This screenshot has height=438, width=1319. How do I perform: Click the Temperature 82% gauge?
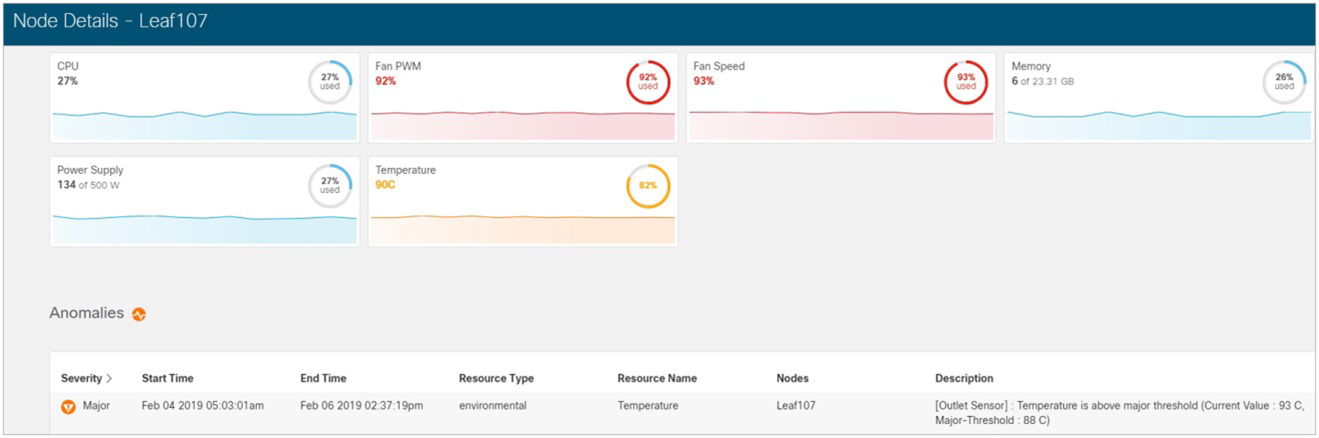[x=648, y=186]
